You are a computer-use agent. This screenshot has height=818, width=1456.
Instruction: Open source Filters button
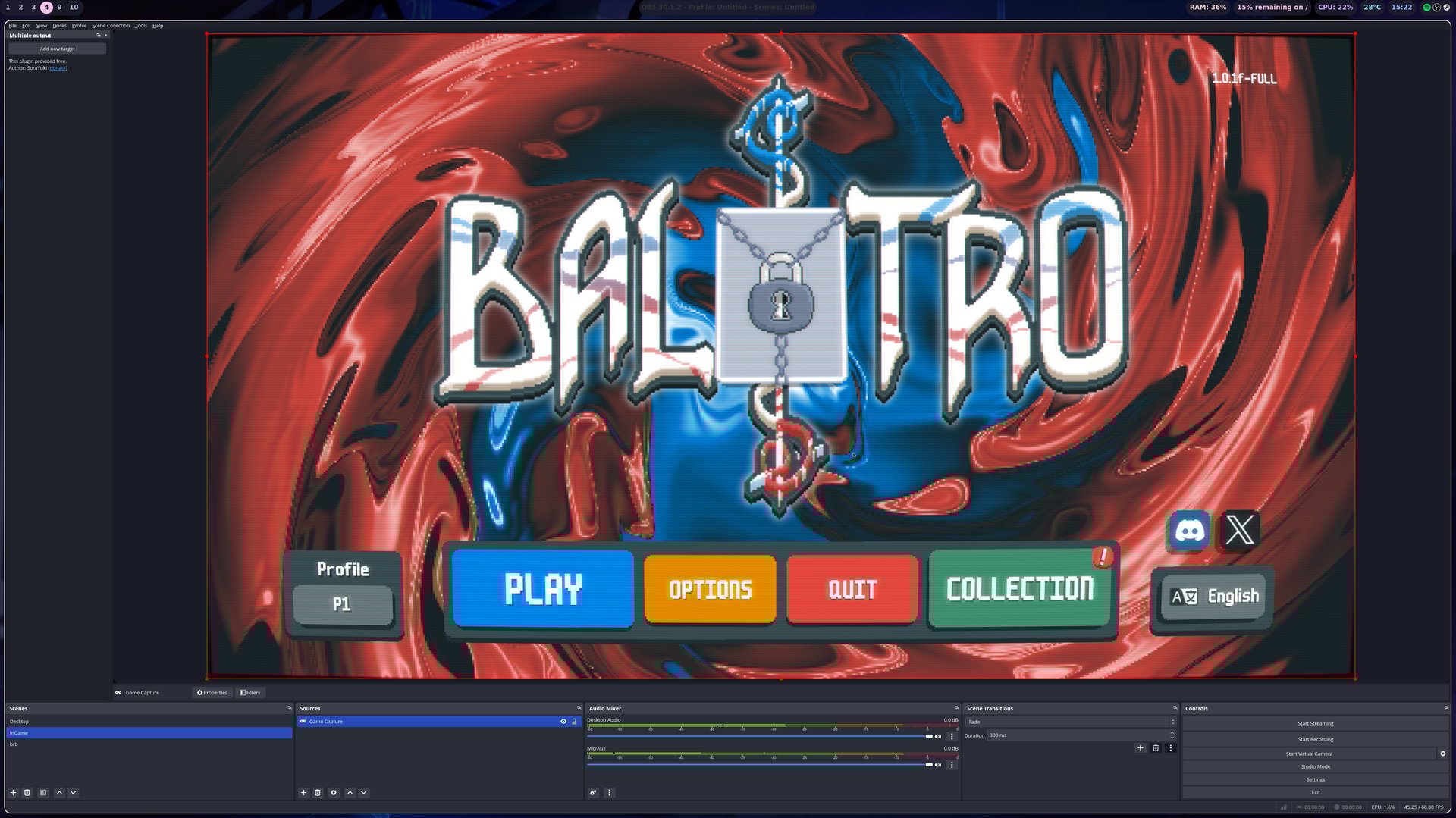click(x=250, y=692)
